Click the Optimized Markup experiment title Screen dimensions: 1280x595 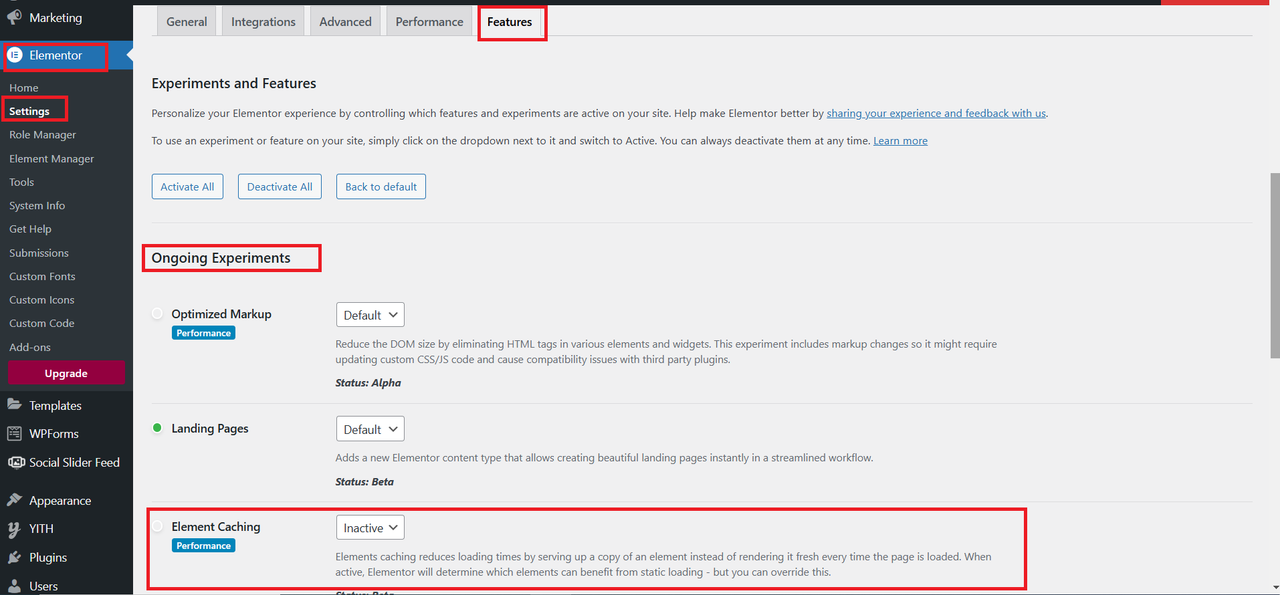[221, 314]
